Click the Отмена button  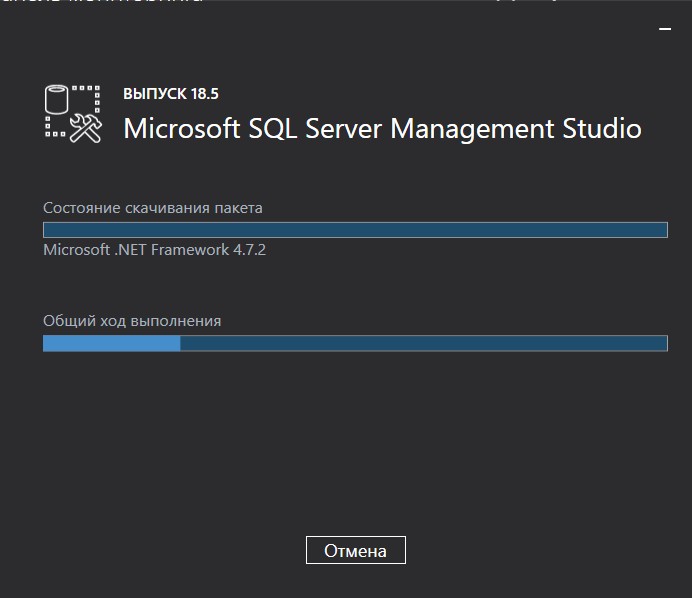tap(356, 550)
